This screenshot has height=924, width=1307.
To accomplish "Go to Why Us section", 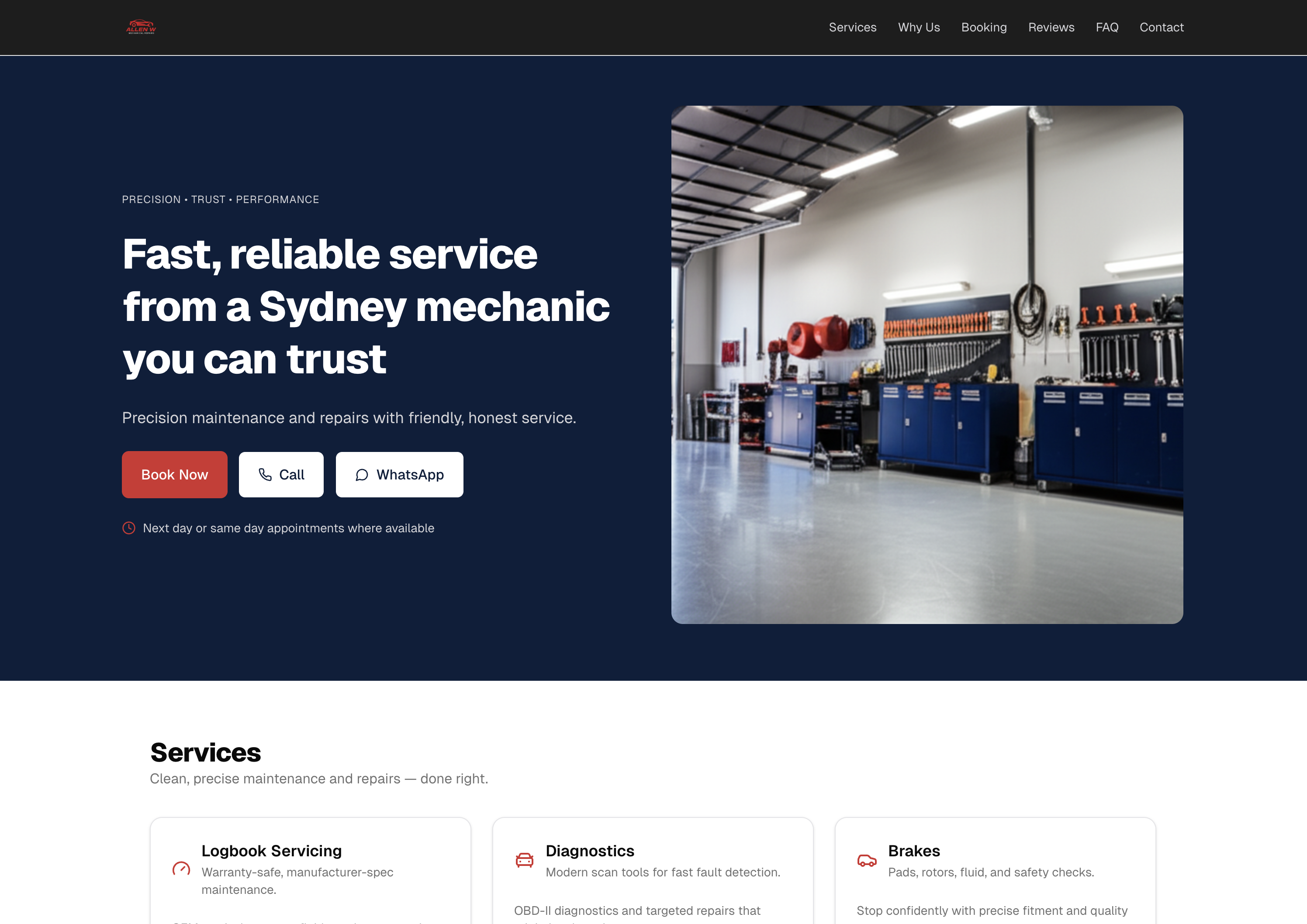I will tap(919, 28).
